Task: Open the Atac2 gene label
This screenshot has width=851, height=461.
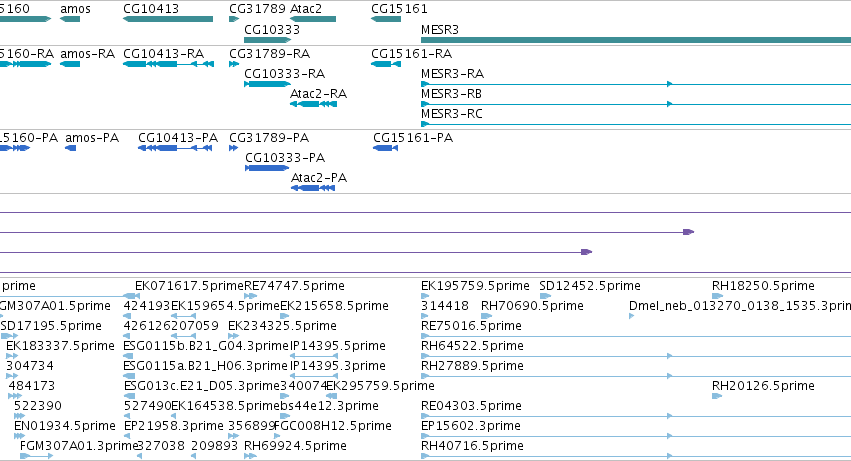Action: tap(306, 9)
